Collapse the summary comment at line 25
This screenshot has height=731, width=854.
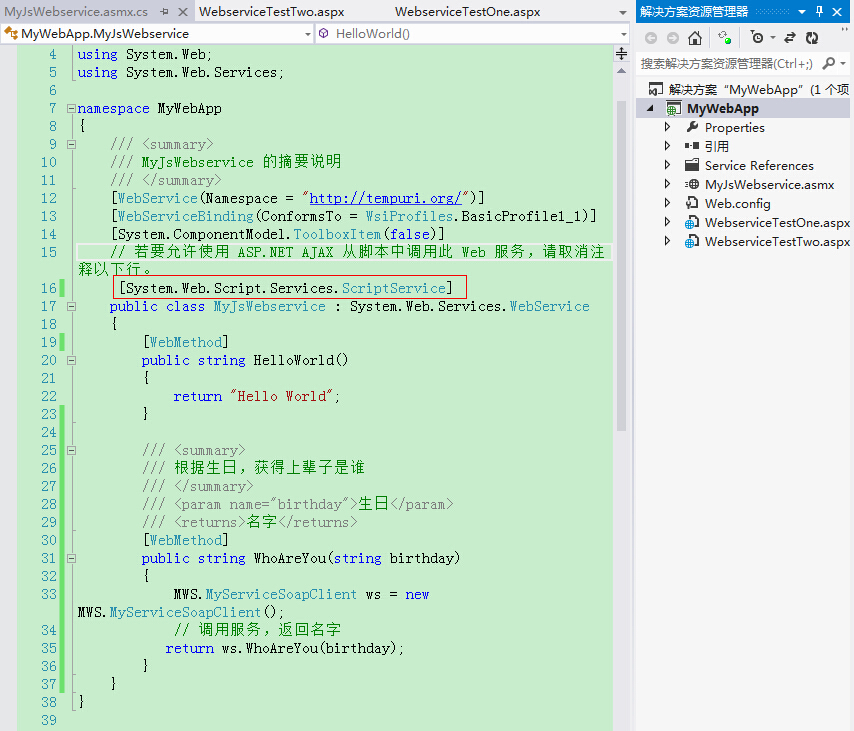click(71, 450)
